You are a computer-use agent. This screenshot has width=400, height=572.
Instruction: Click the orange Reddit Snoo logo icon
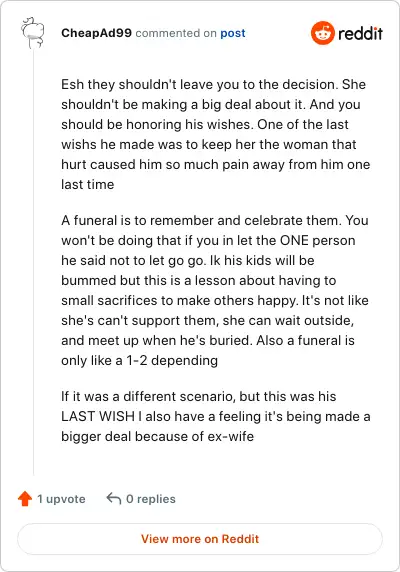[323, 33]
